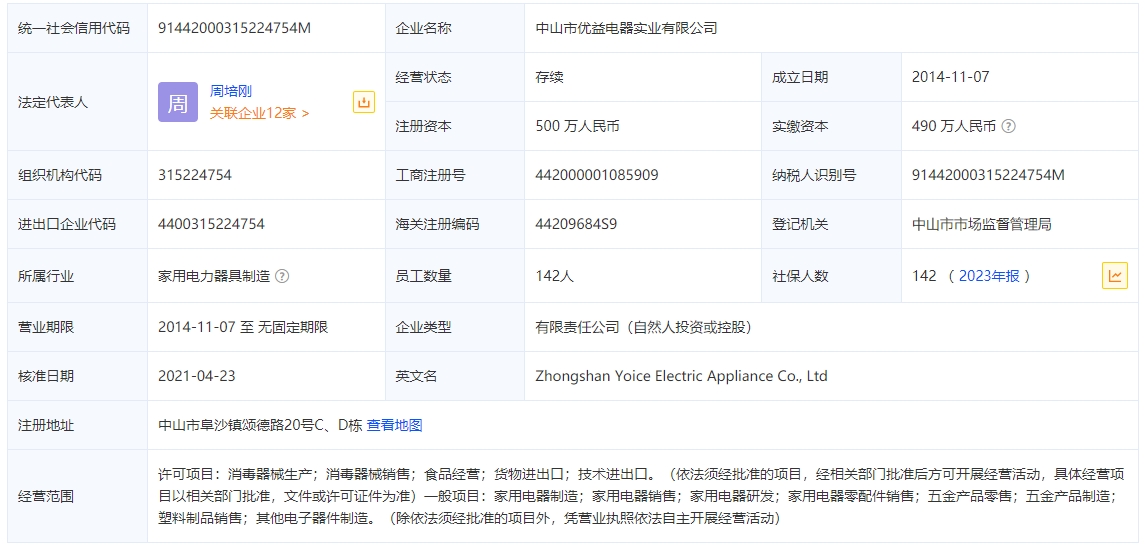Viewport: 1145px width, 548px height.
Task: Click registration authority 中山市市场监督管理局
Action: [981, 224]
